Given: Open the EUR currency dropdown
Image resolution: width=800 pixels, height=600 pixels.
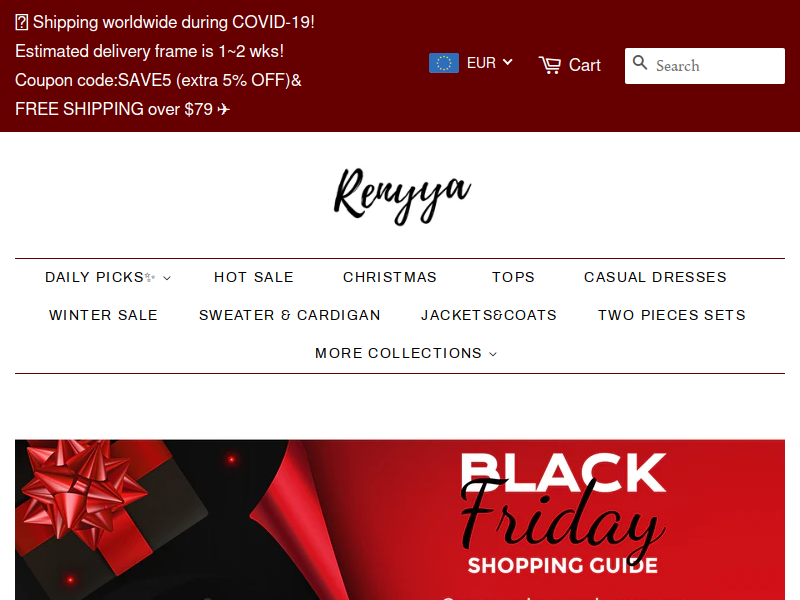Looking at the screenshot, I should pyautogui.click(x=489, y=63).
